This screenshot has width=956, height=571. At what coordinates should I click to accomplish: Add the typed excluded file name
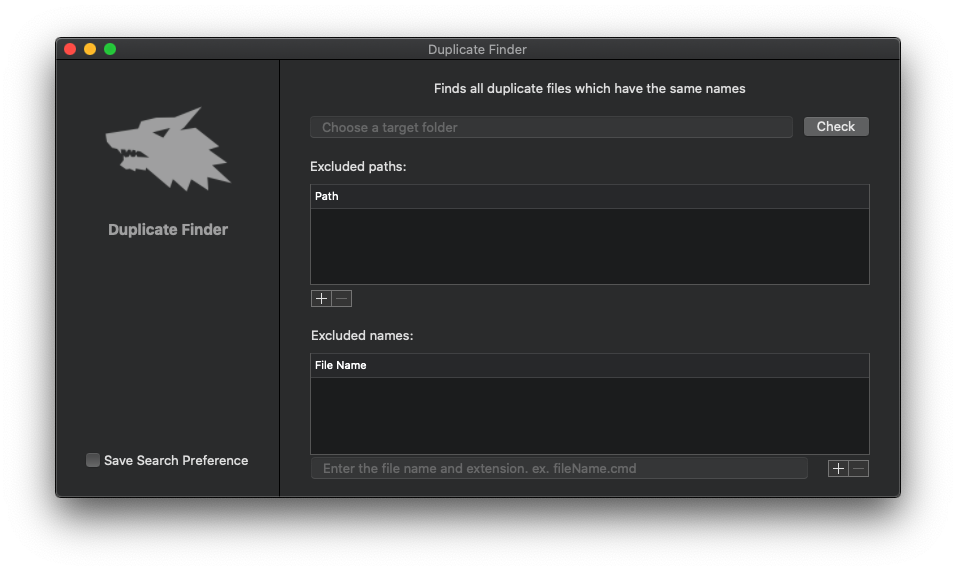pyautogui.click(x=838, y=469)
